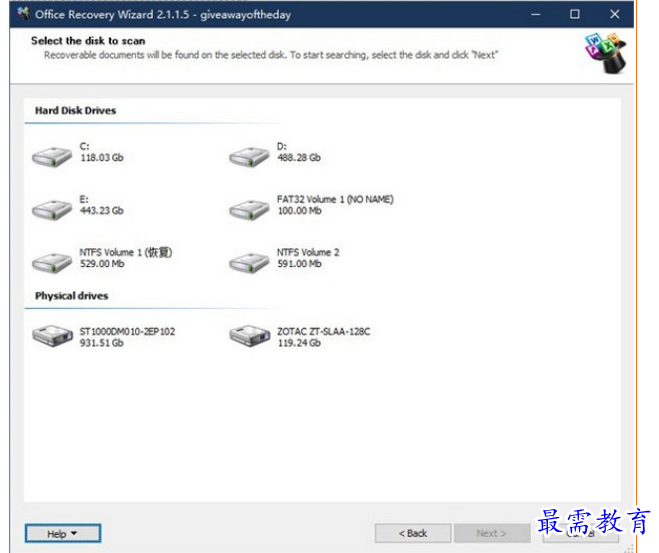The width and height of the screenshot is (659, 553).
Task: Click the Cancel button
Action: coord(580,533)
